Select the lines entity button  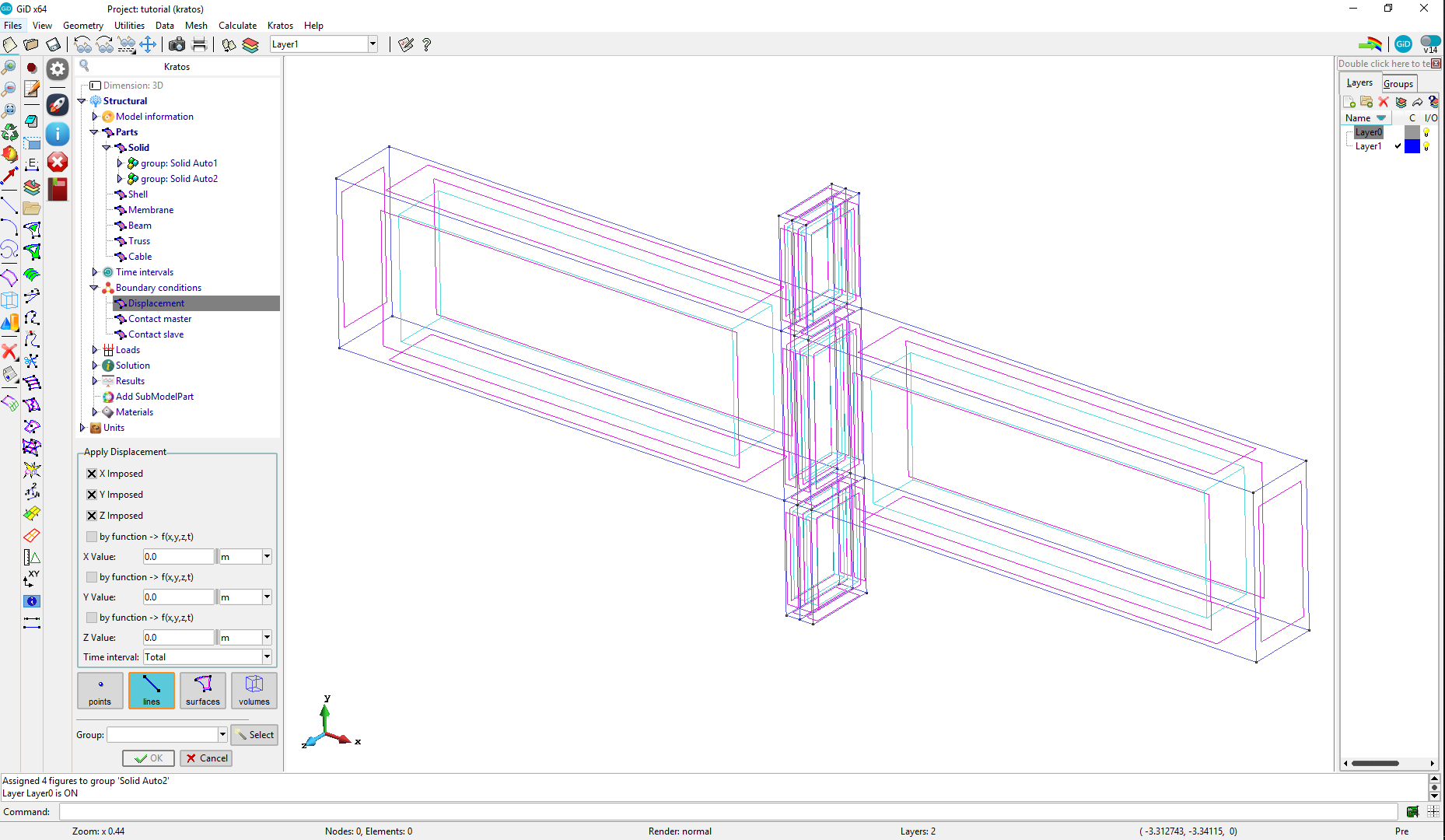pos(152,691)
